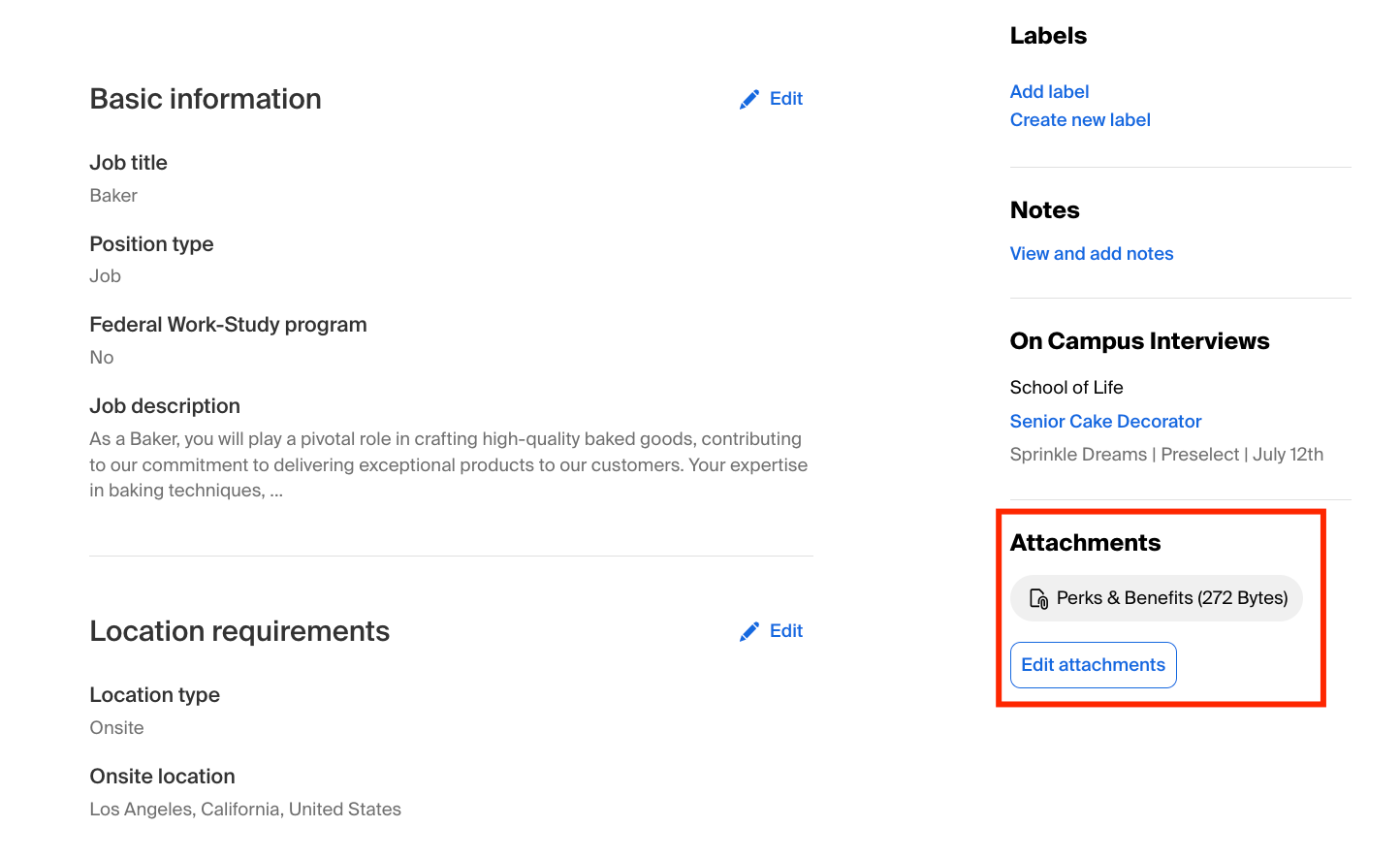Open View and add notes
Viewport: 1400px width, 859px height.
tap(1091, 254)
